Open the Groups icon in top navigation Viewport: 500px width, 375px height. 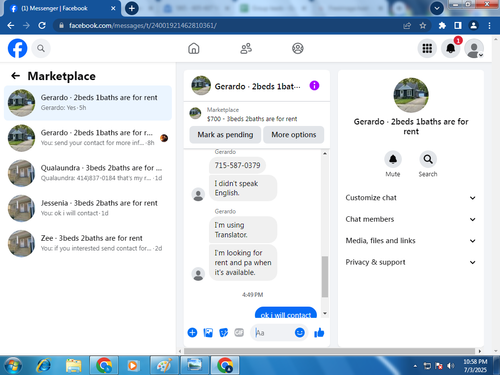298,48
